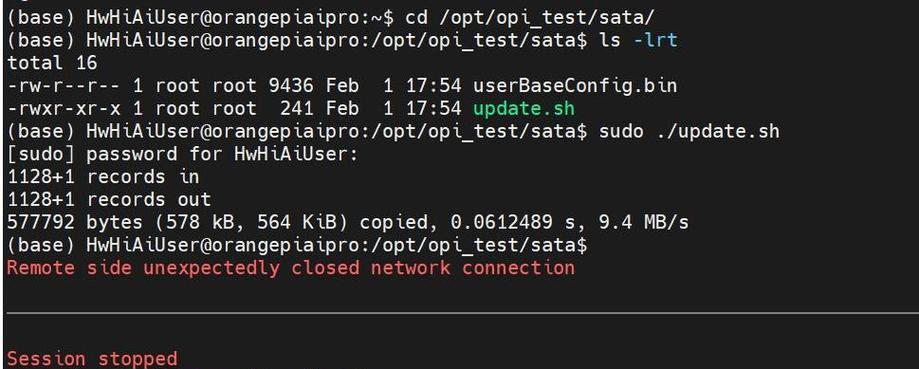Click the -rwxr-xr-x permission string
Screen dimensions: 919x369
click(x=63, y=109)
